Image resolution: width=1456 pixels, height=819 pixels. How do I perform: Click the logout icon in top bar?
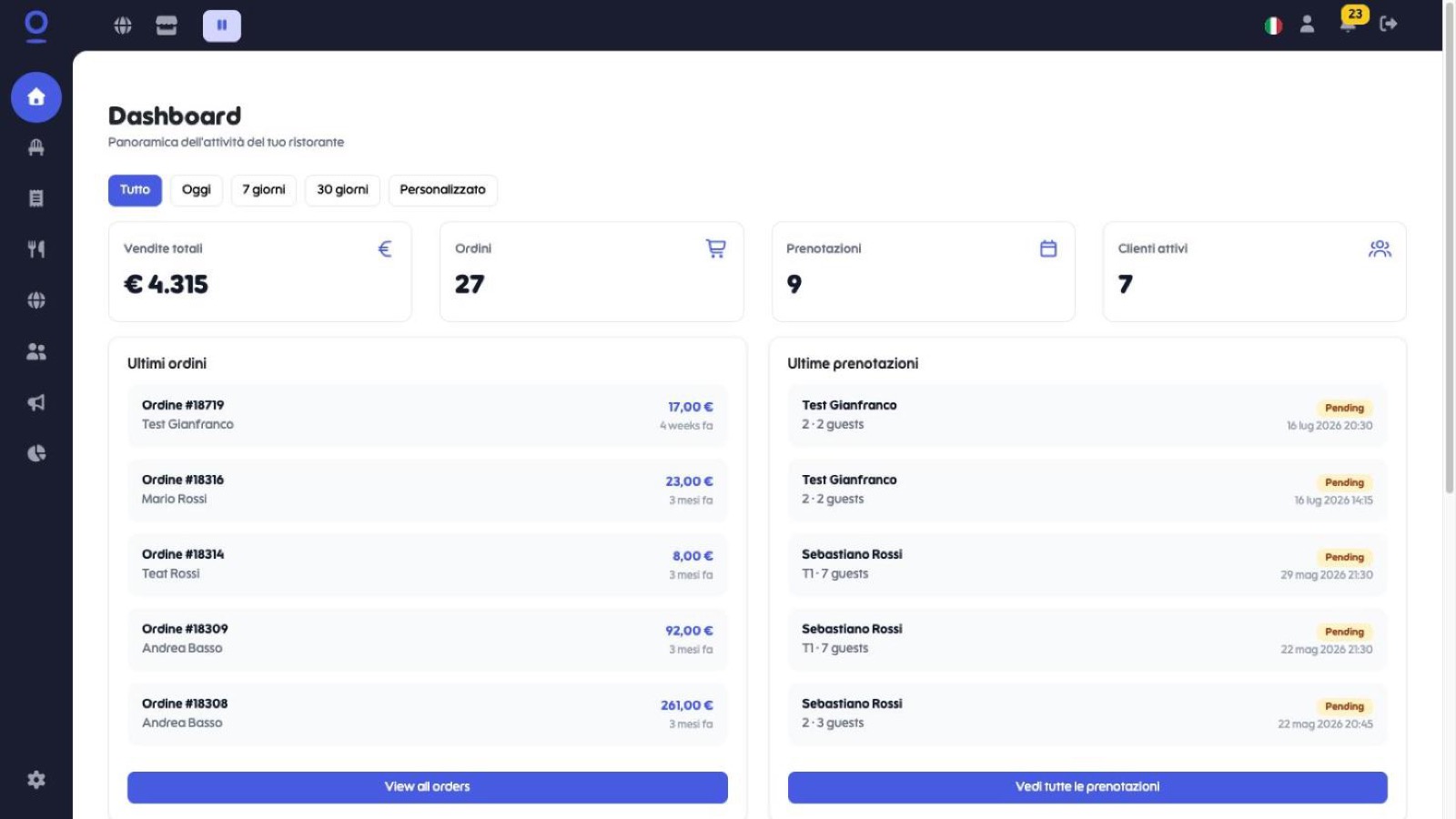click(x=1389, y=25)
